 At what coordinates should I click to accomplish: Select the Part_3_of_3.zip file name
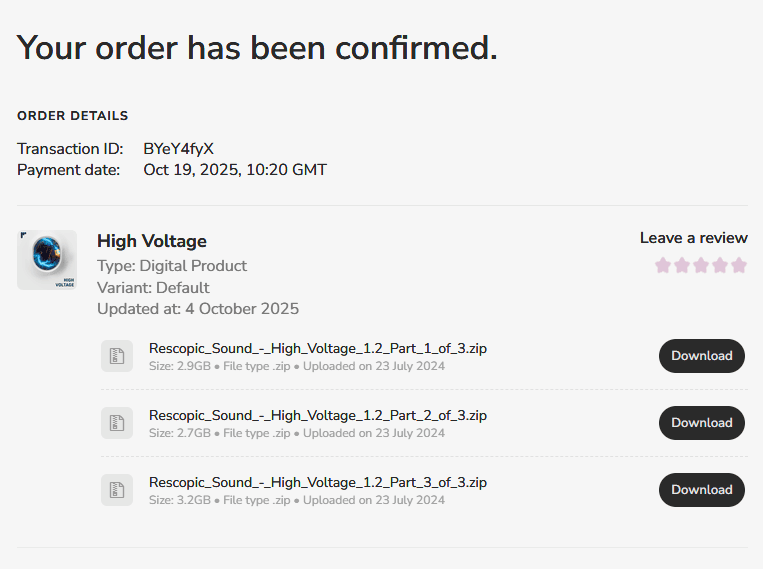[x=318, y=482]
